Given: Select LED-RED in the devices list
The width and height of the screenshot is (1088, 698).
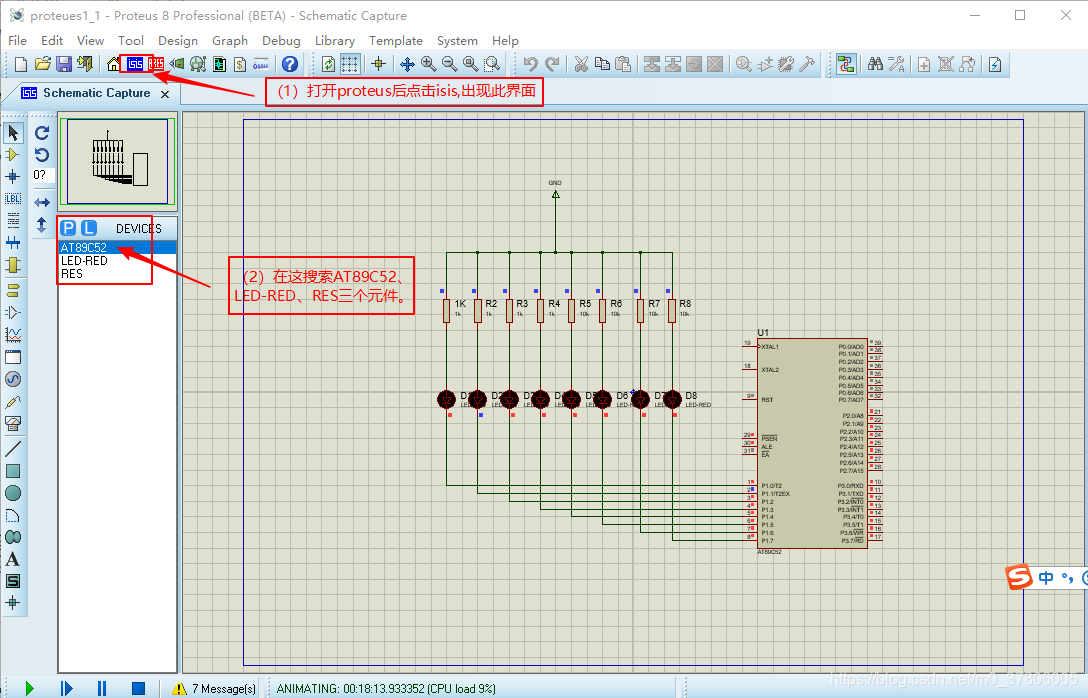Looking at the screenshot, I should point(117,261).
